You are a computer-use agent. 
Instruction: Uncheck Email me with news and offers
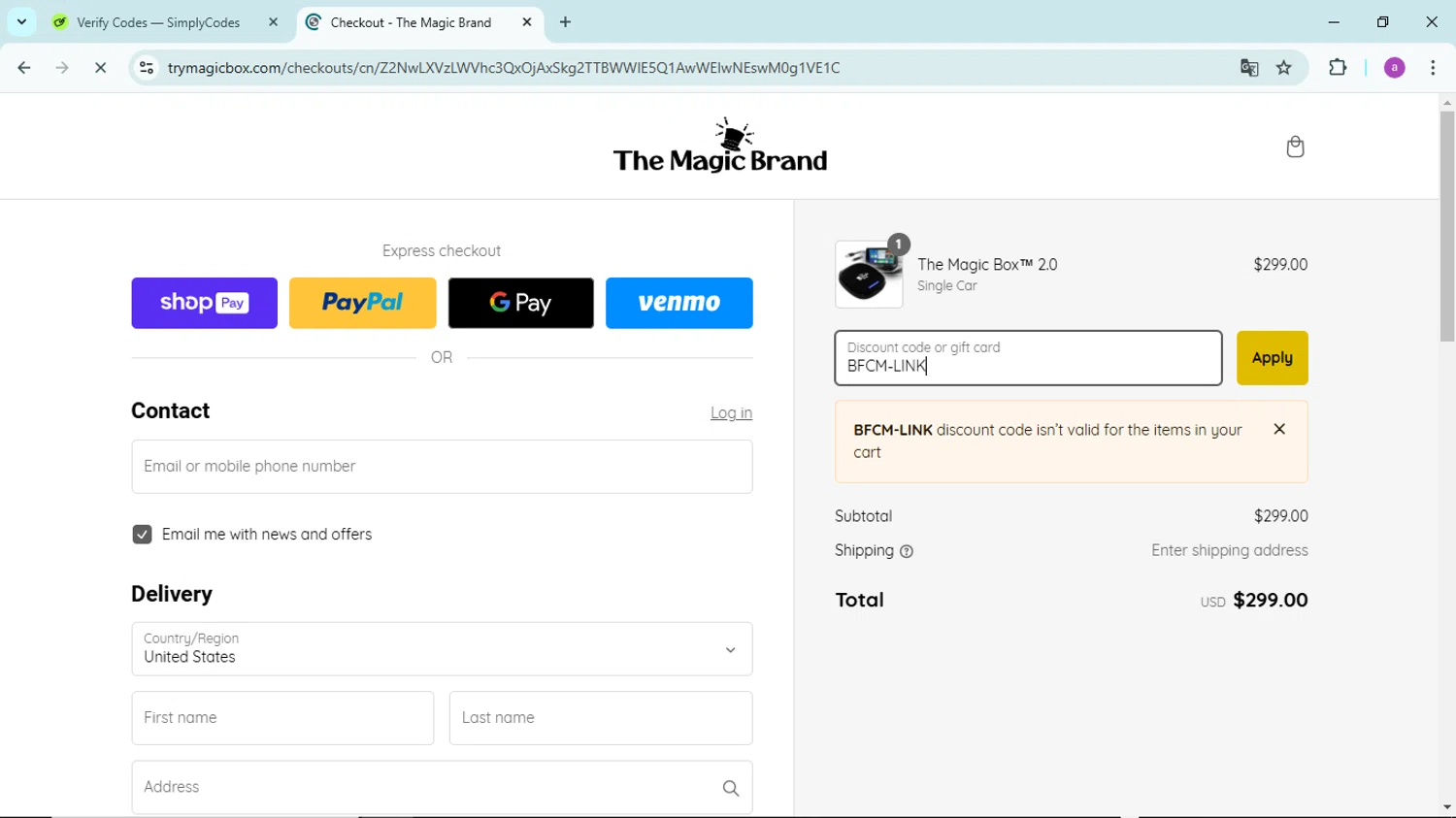(x=142, y=535)
